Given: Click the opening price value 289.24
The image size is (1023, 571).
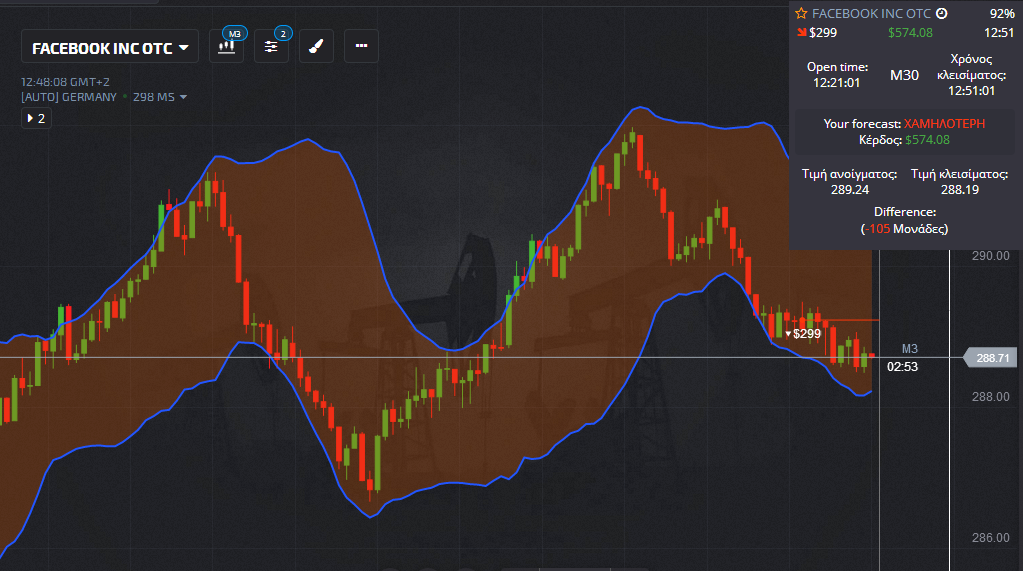Looking at the screenshot, I should click(849, 190).
